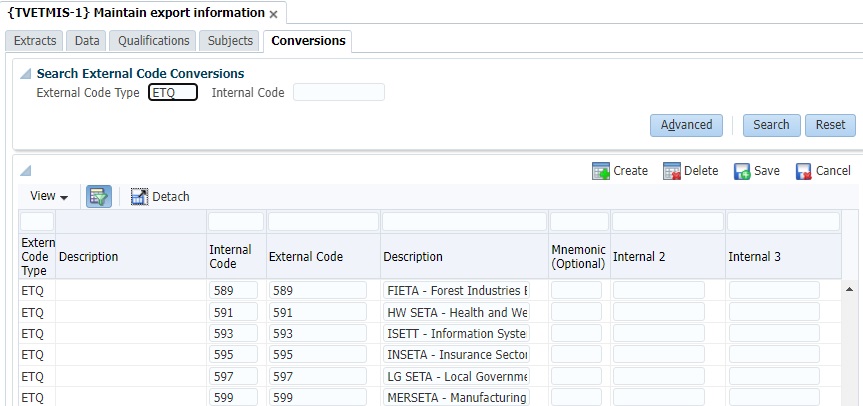Collapse the results table panel triangle

pyautogui.click(x=25, y=170)
